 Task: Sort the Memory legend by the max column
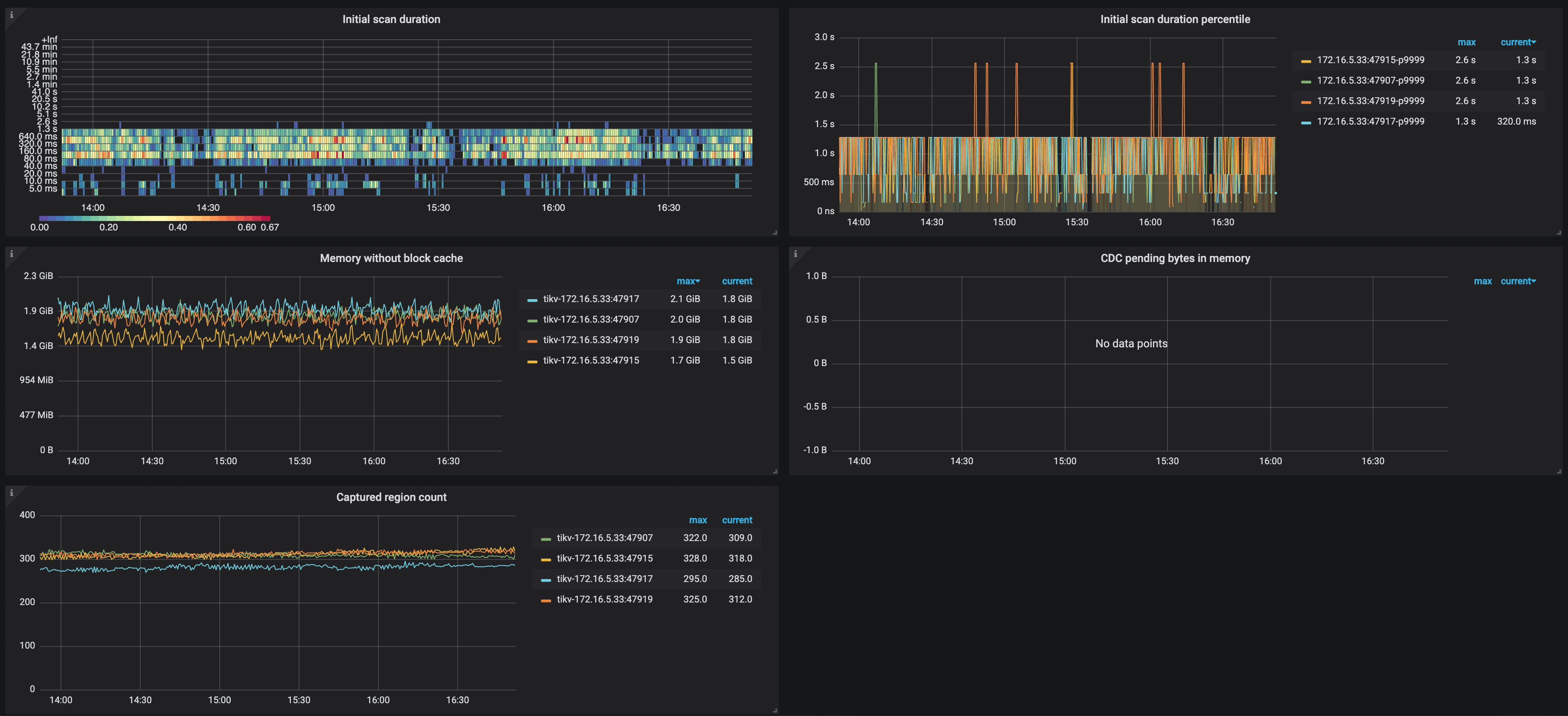click(688, 281)
